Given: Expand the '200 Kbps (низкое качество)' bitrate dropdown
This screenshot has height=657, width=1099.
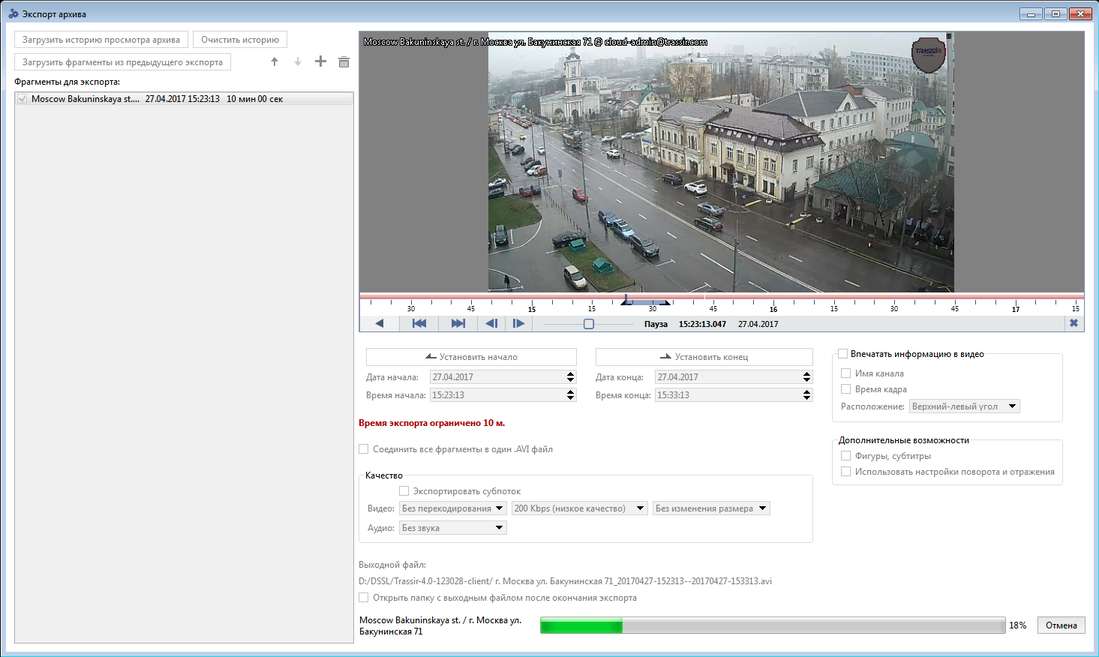Looking at the screenshot, I should tap(579, 509).
